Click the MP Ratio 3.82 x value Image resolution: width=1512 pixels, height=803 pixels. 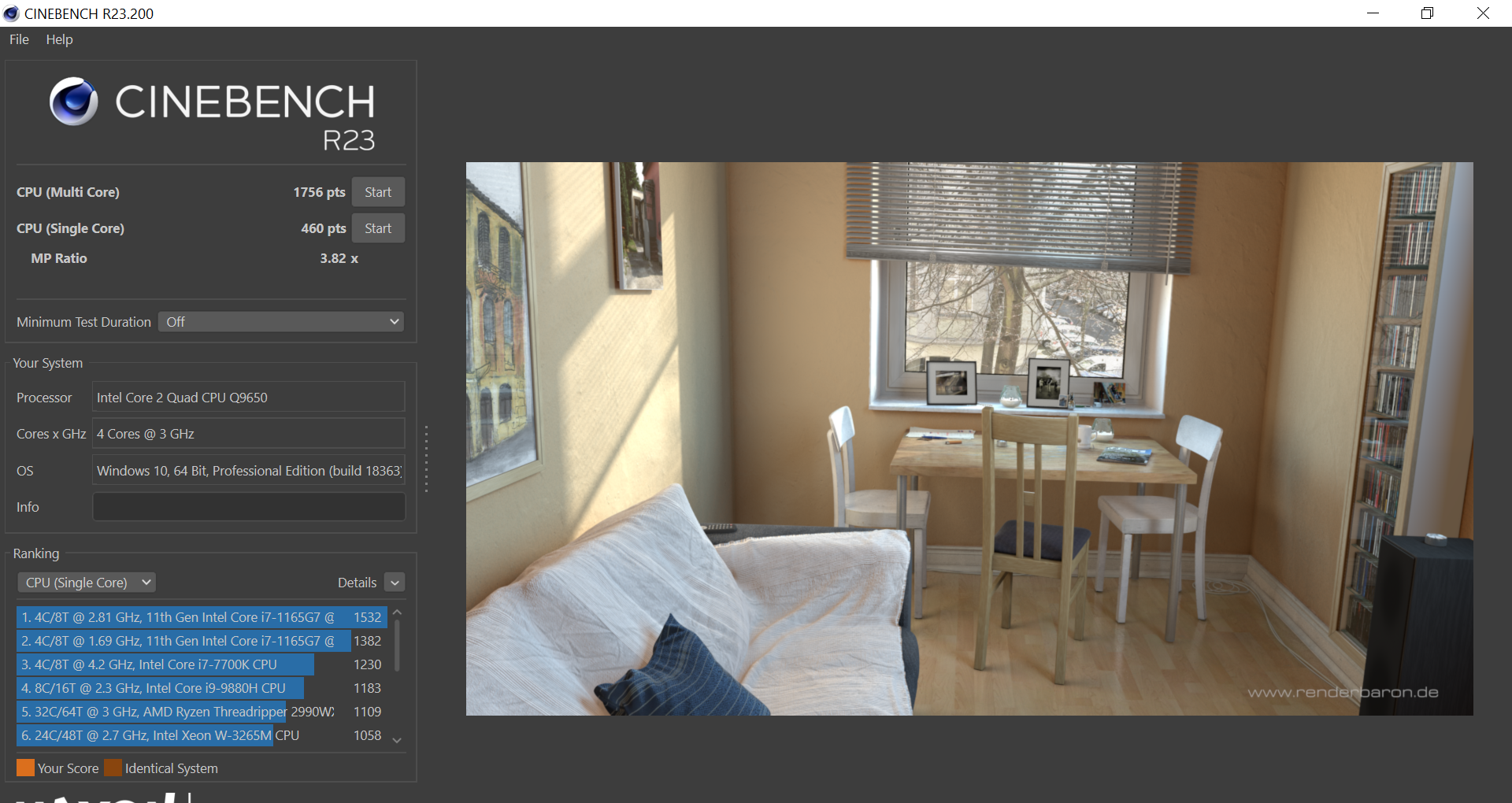(x=339, y=258)
